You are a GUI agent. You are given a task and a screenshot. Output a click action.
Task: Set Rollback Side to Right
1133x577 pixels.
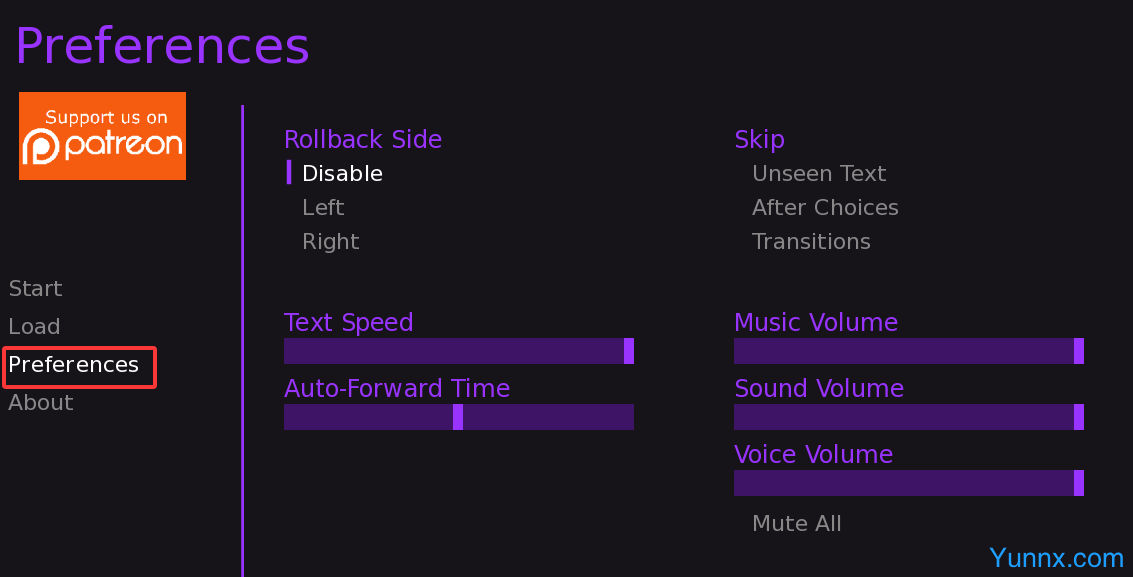(x=330, y=242)
